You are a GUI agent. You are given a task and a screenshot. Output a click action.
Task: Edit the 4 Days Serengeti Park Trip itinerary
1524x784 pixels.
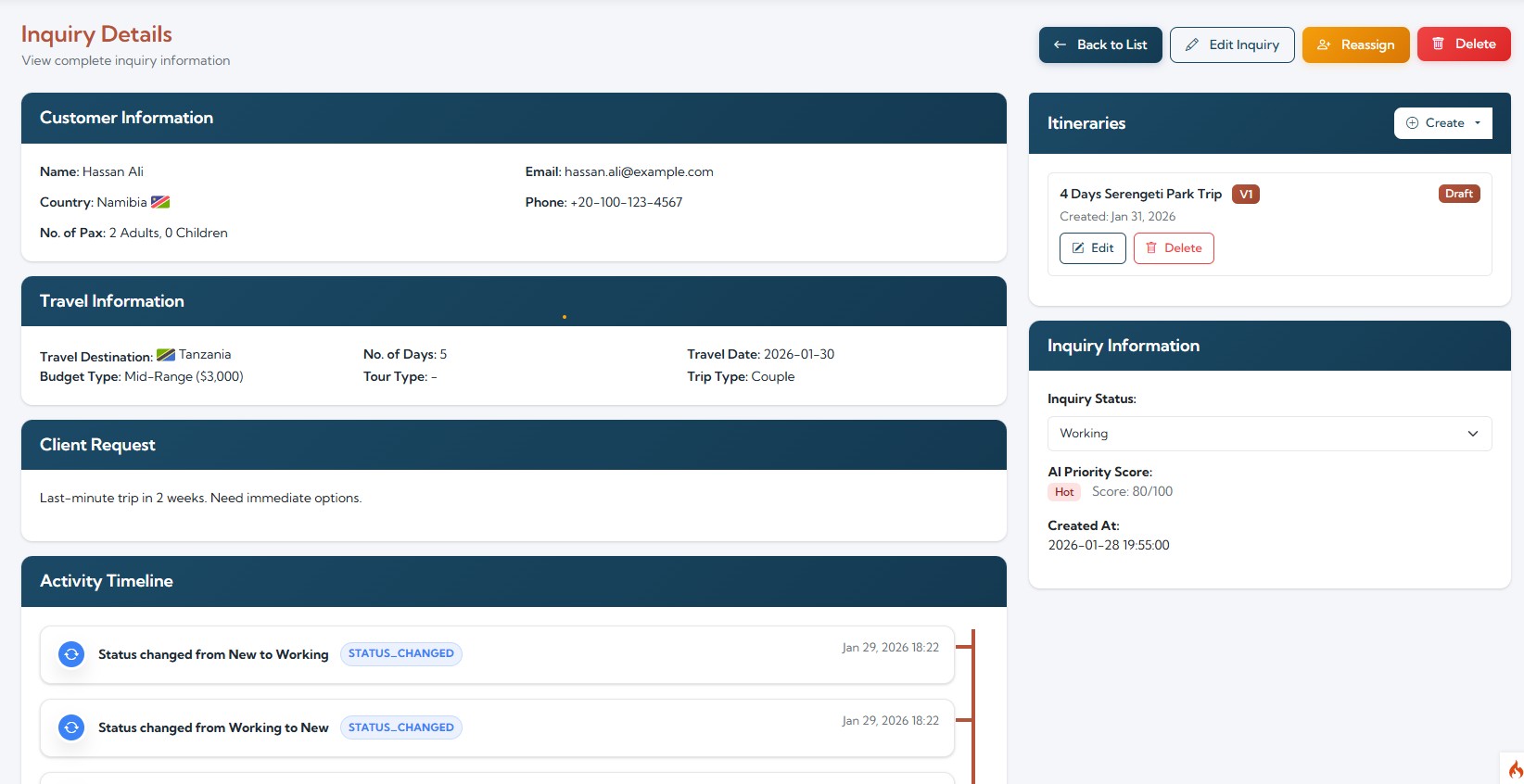[x=1093, y=248]
